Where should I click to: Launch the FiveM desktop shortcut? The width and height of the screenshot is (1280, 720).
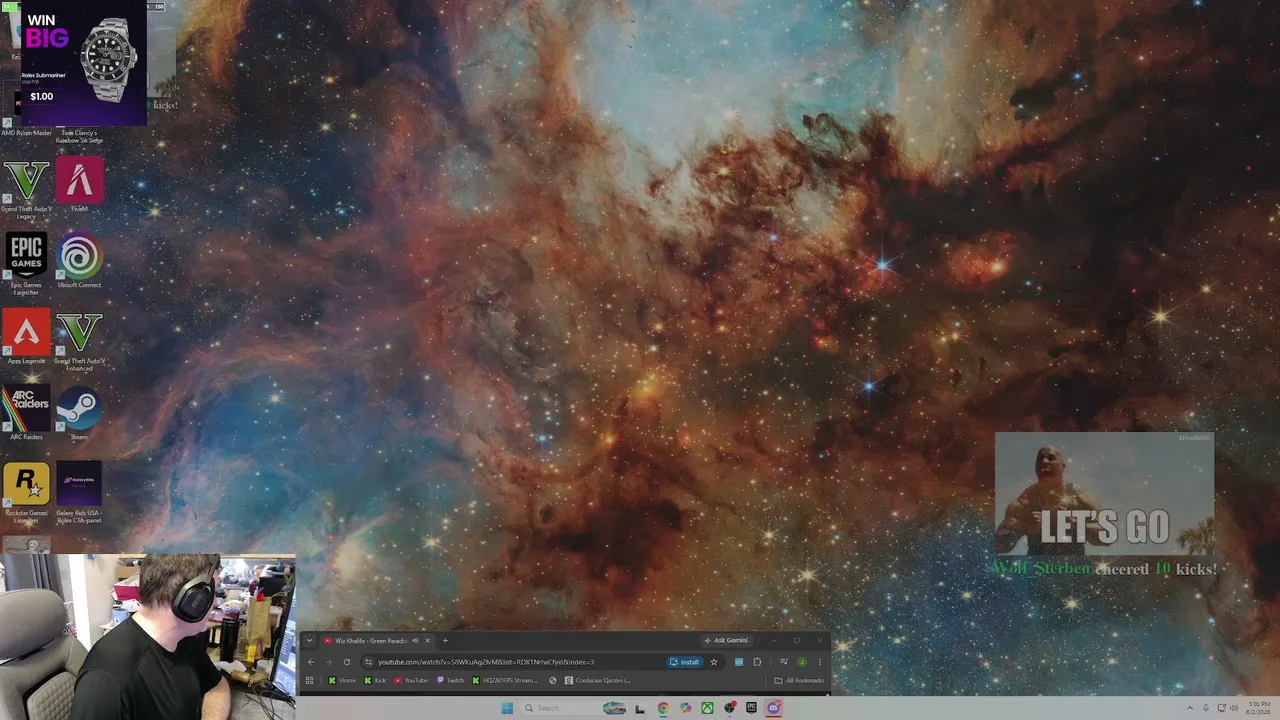click(x=79, y=185)
